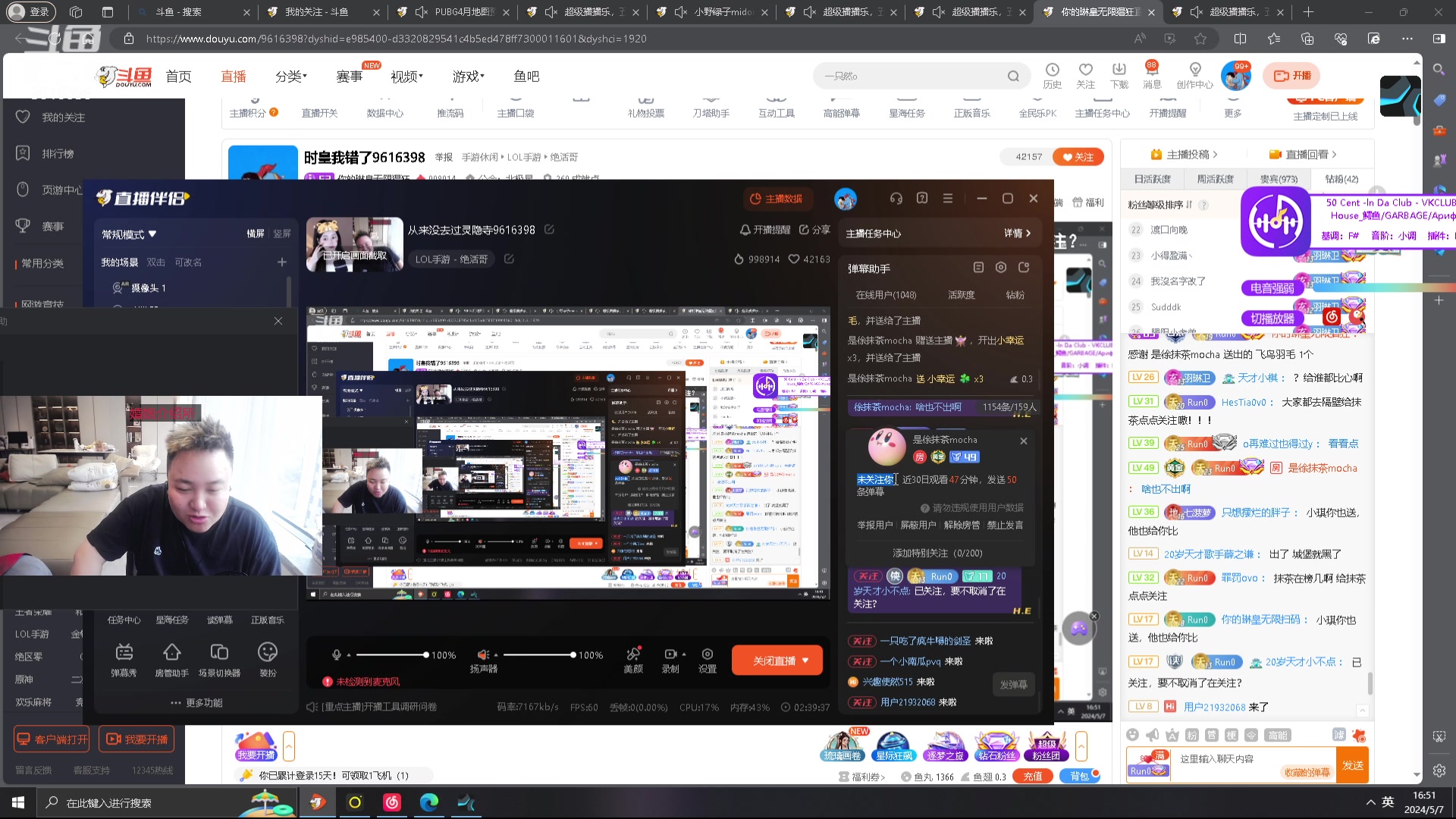Open settings icon in 弹幕助手 panel
This screenshot has width=1456, height=819.
[x=1001, y=268]
